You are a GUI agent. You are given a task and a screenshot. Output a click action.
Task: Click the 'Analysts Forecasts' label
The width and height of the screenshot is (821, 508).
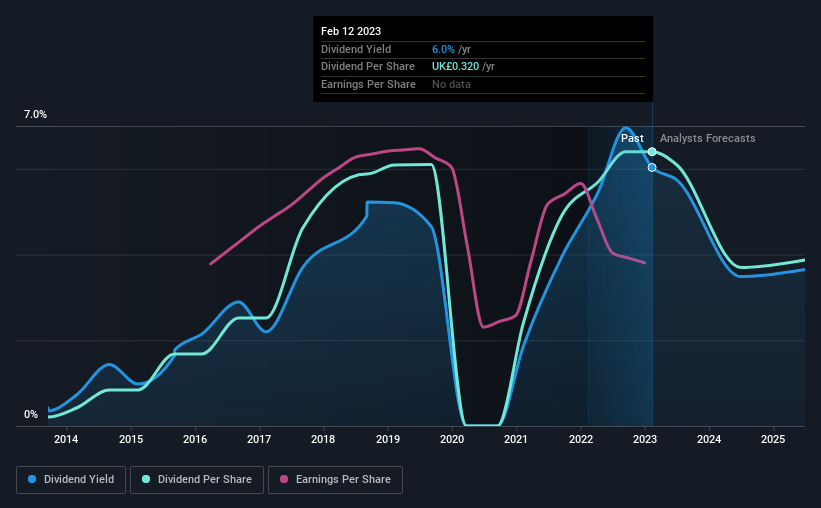[x=707, y=138]
